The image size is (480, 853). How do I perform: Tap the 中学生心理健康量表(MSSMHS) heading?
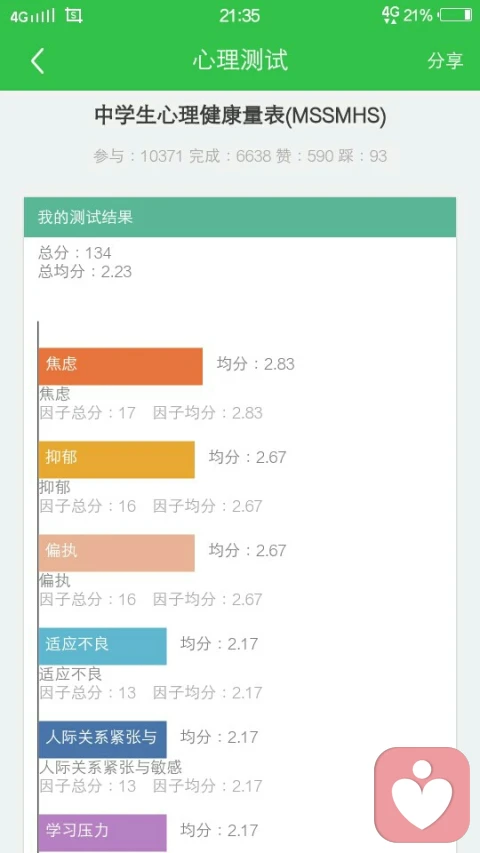point(240,116)
